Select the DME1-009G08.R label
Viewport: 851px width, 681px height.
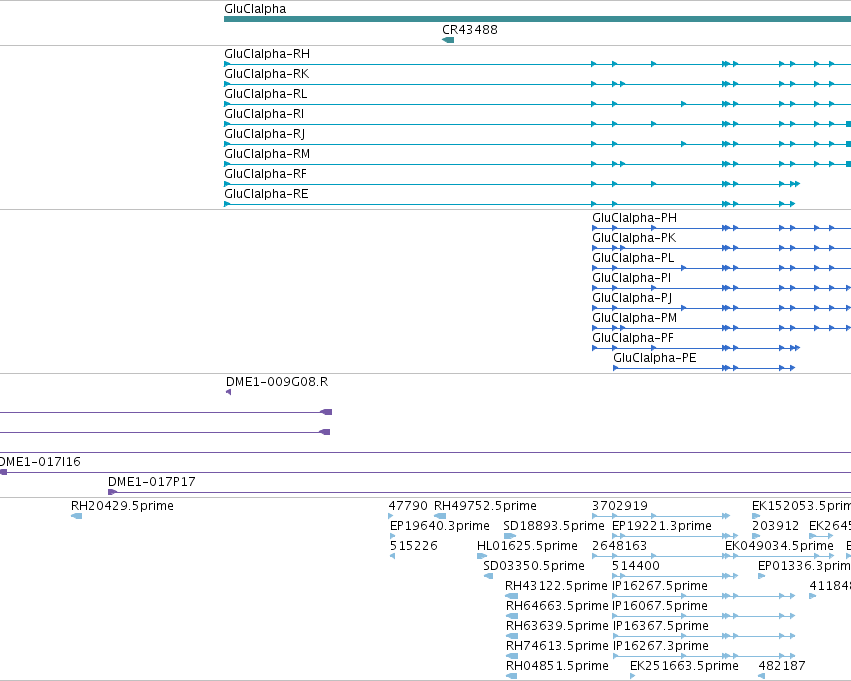[277, 382]
